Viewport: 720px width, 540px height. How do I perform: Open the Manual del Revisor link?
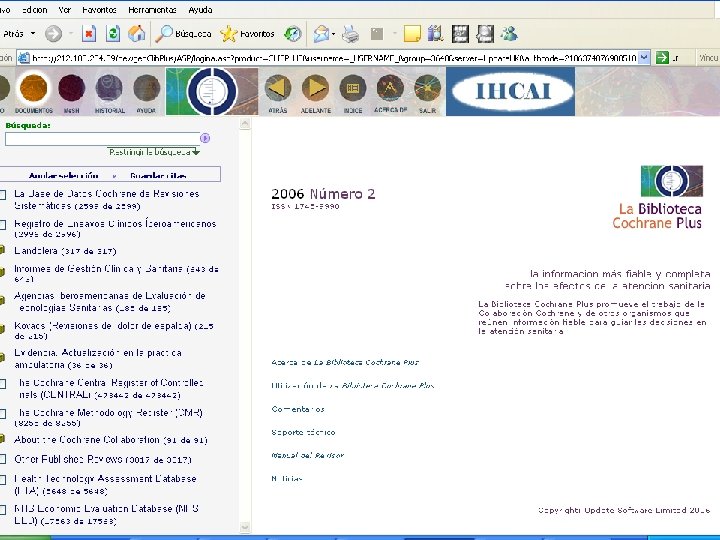(x=307, y=455)
